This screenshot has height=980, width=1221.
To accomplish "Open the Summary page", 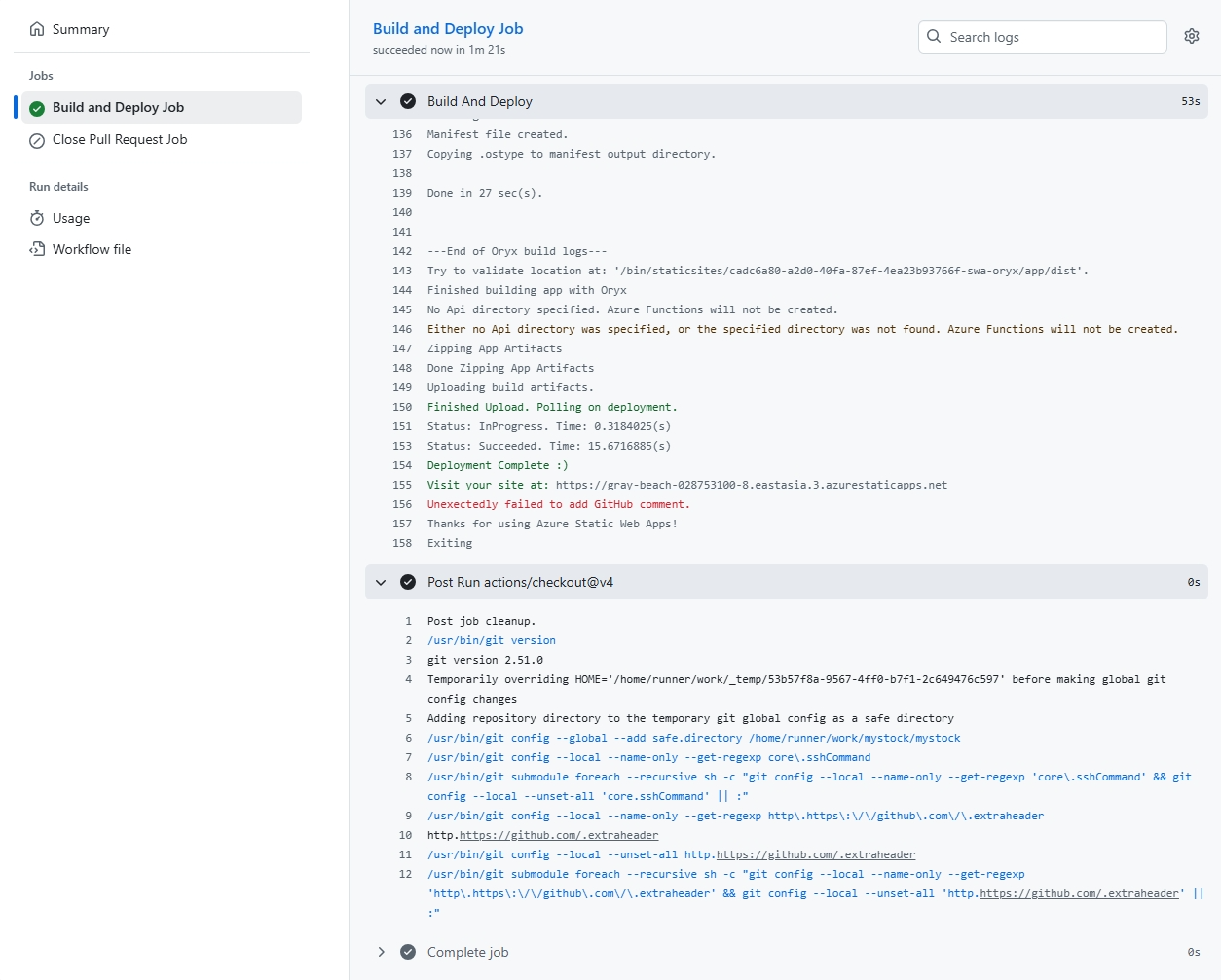I will coord(81,29).
